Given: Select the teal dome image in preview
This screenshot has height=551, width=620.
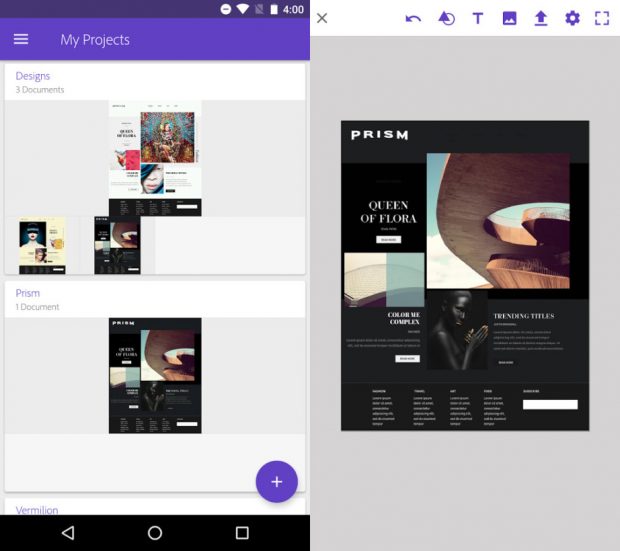Looking at the screenshot, I should tap(384, 280).
